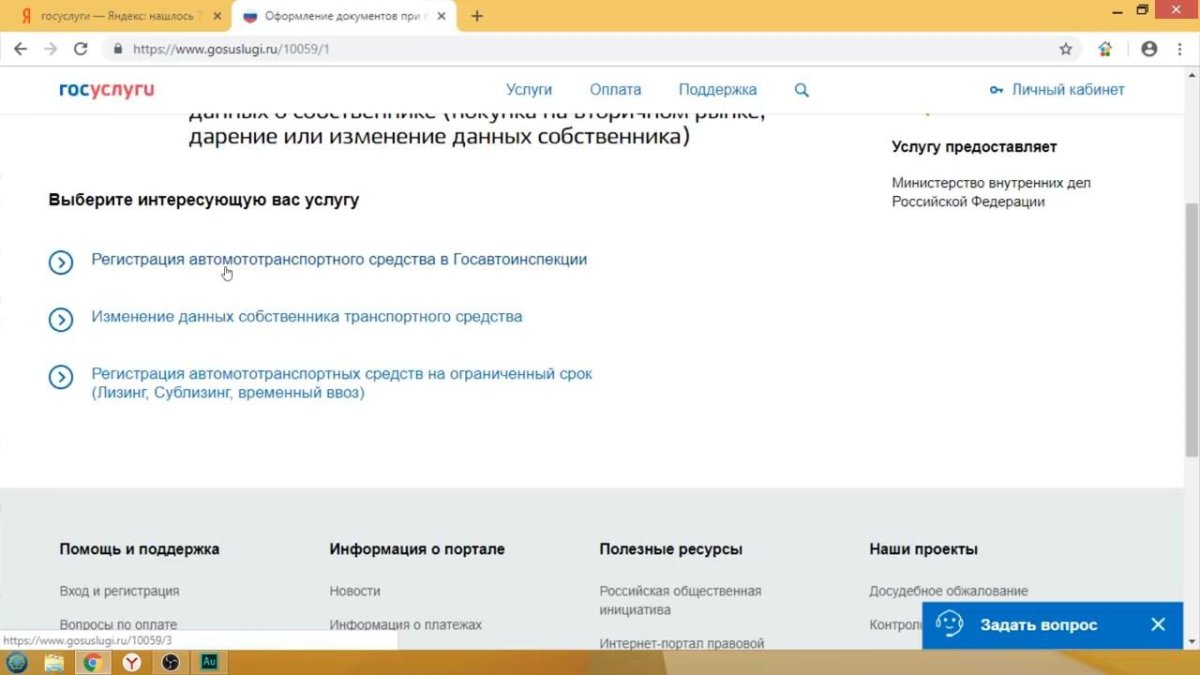
Task: Expand the Изменение данных собственника option arrow
Action: (61, 320)
